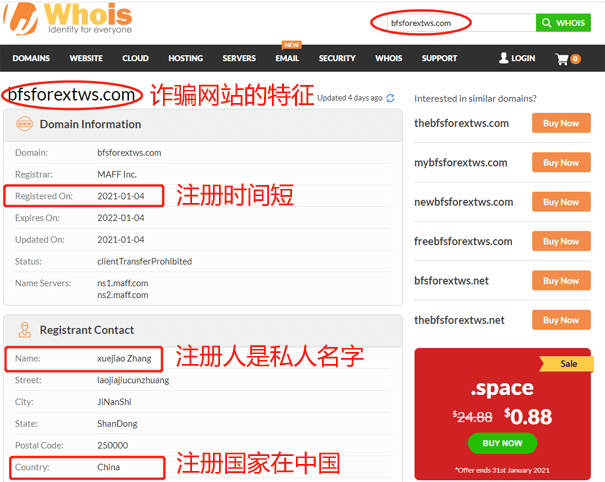Click the Expires On date 2022-01-04
605x482 pixels.
point(121,218)
